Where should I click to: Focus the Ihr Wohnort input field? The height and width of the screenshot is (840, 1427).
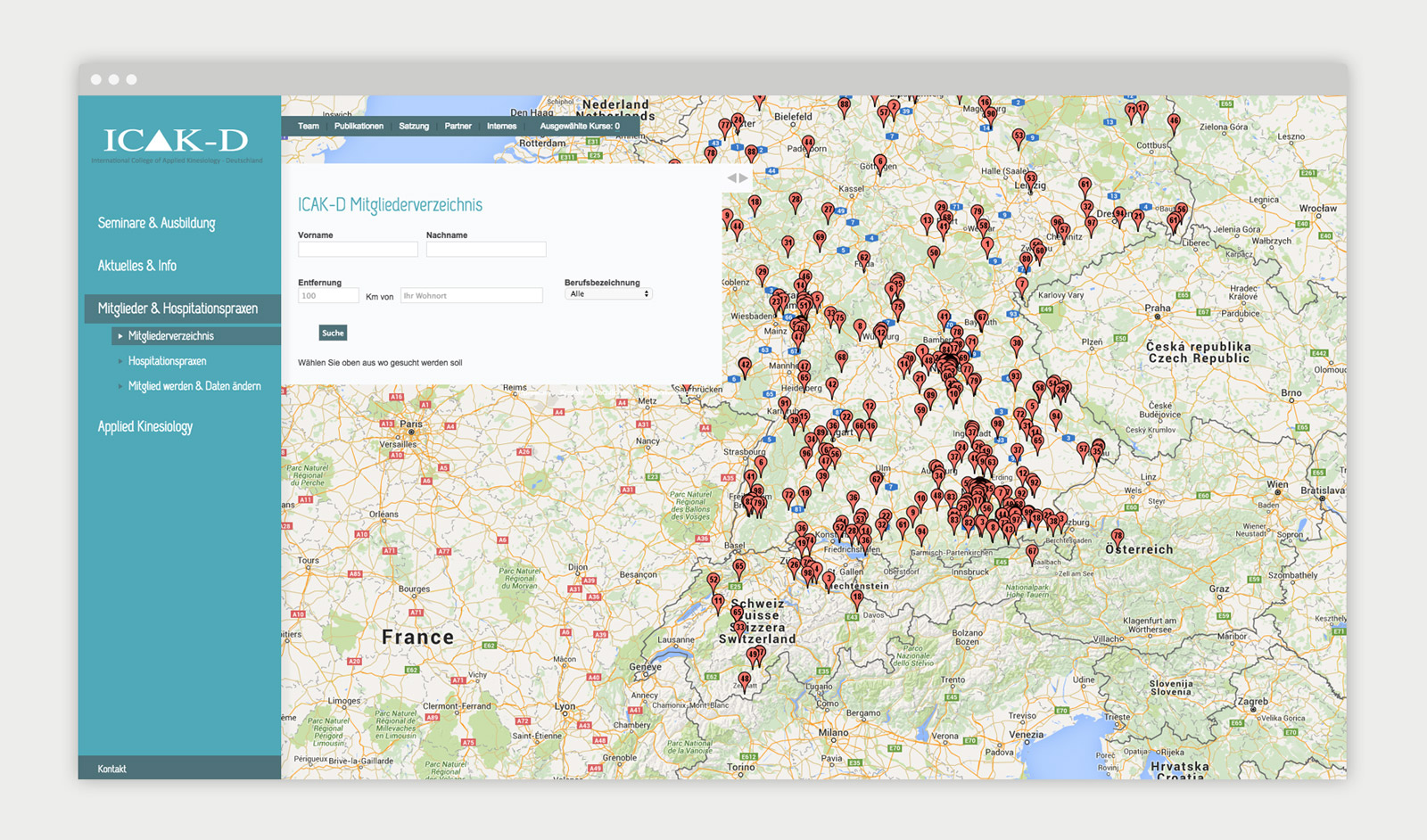(472, 296)
